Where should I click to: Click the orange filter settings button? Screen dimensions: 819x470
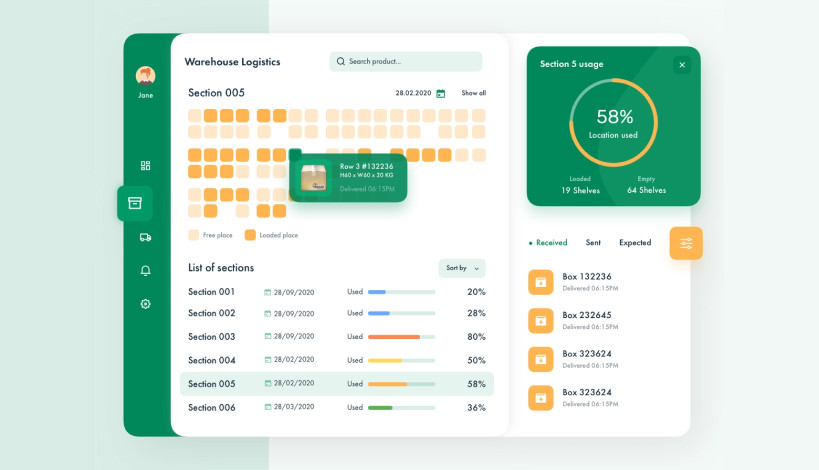(x=686, y=243)
